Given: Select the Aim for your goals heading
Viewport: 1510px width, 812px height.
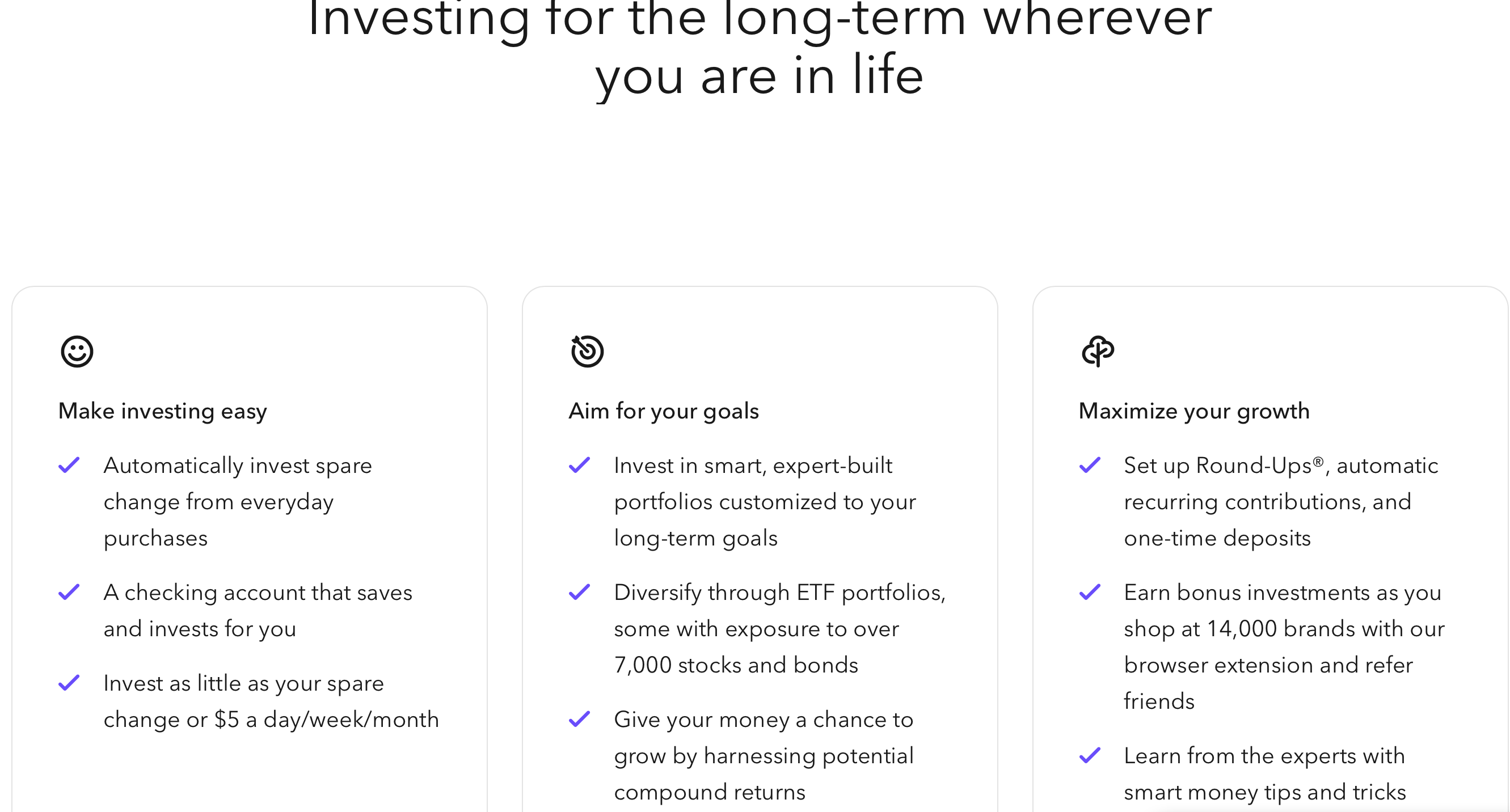Looking at the screenshot, I should coord(664,411).
